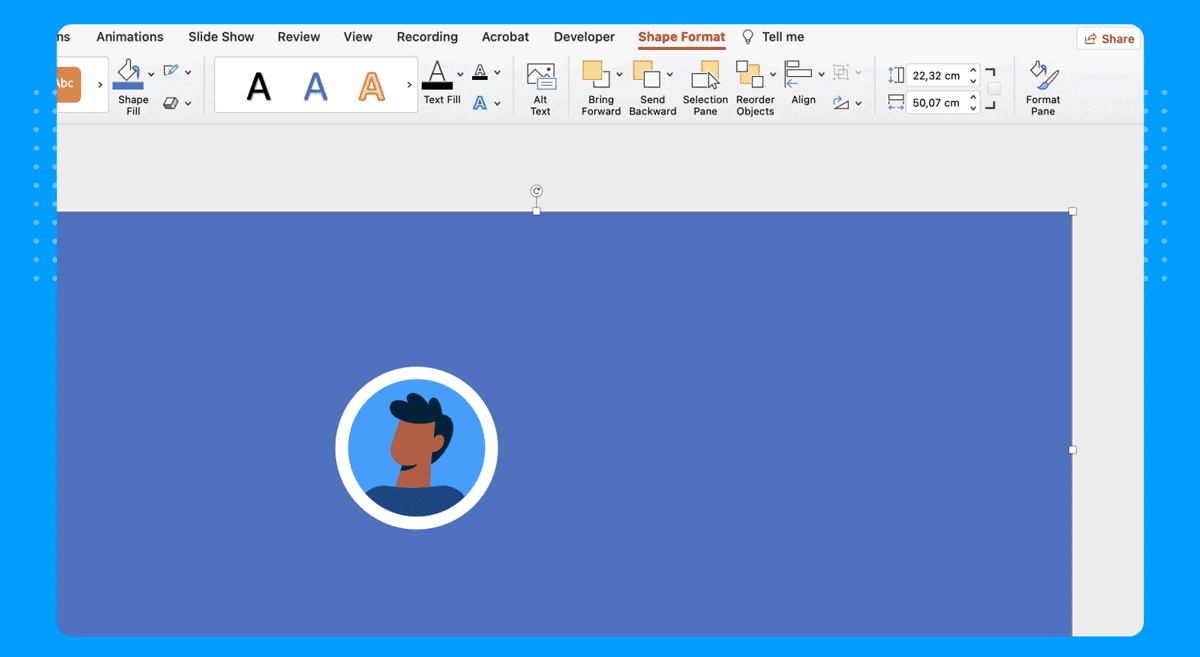Viewport: 1200px width, 657px height.
Task: Click the Share button
Action: (1109, 39)
